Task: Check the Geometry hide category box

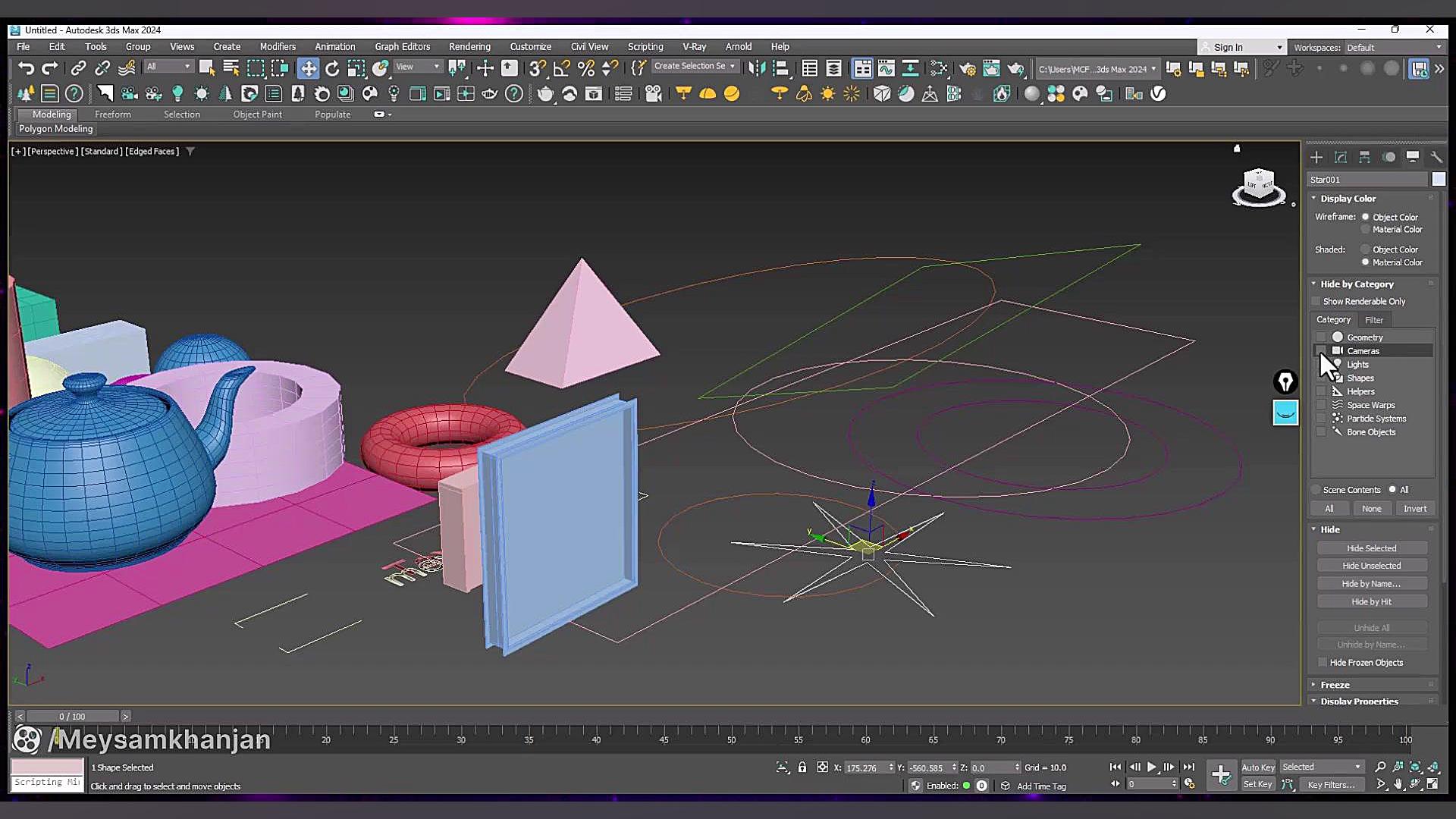Action: point(1321,337)
